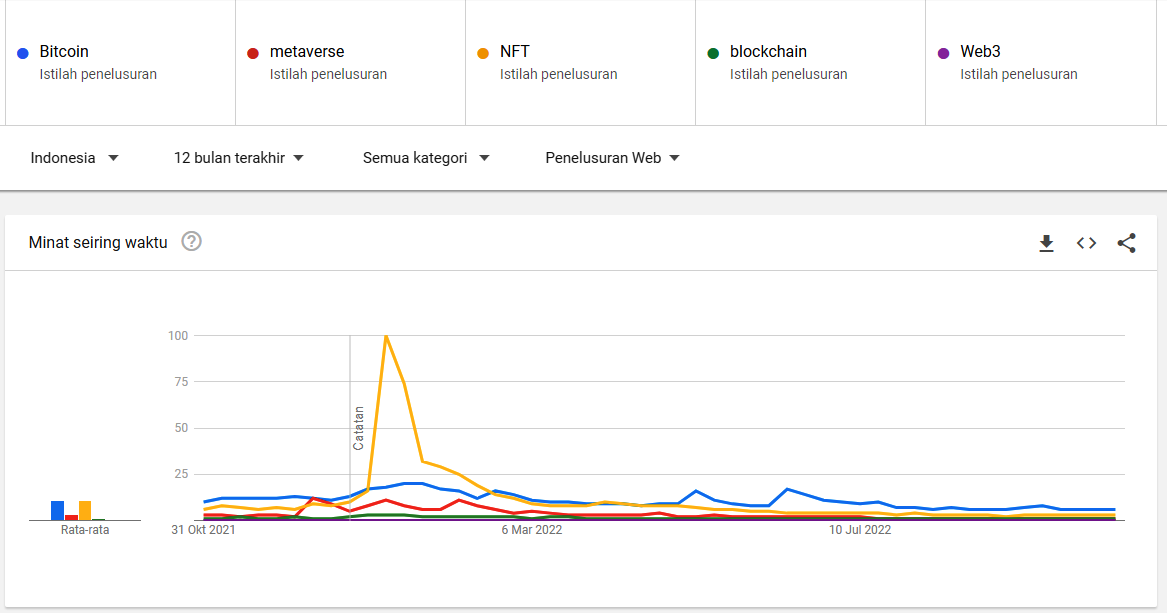Expand the 12 bulan terakhir time range
Image resolution: width=1167 pixels, height=613 pixels.
(x=239, y=158)
